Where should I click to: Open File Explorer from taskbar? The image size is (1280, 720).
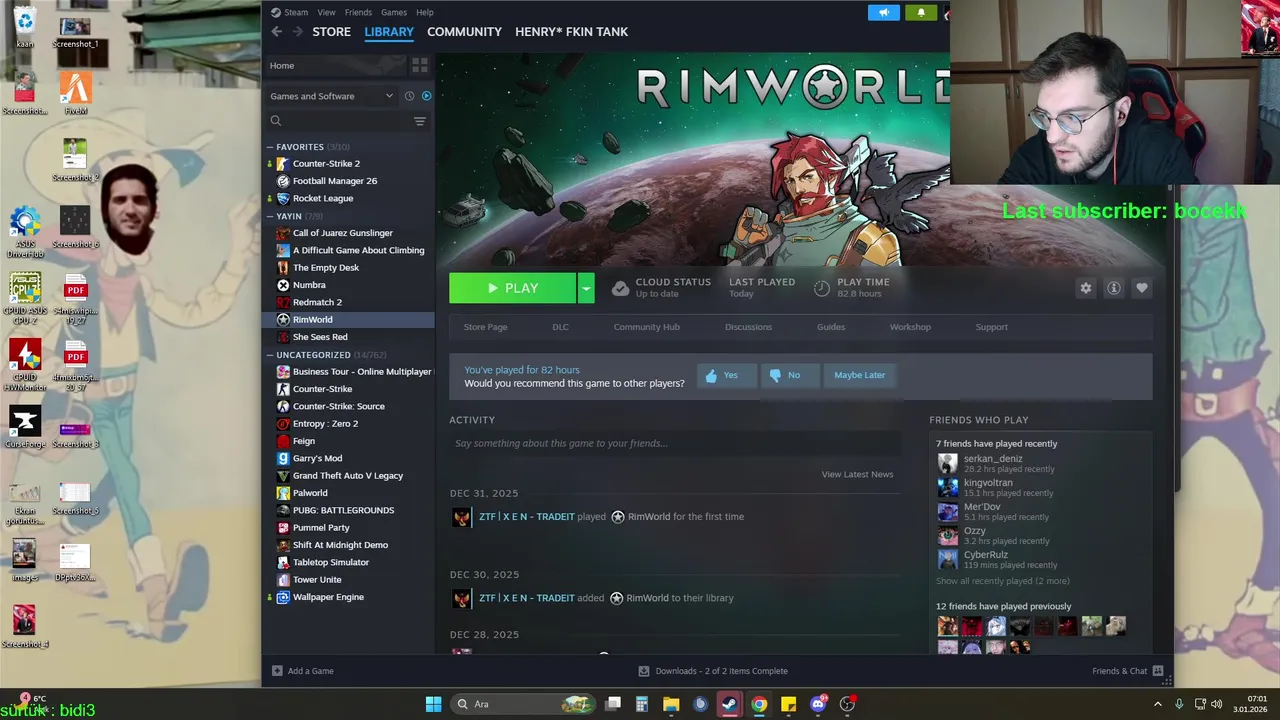[671, 704]
